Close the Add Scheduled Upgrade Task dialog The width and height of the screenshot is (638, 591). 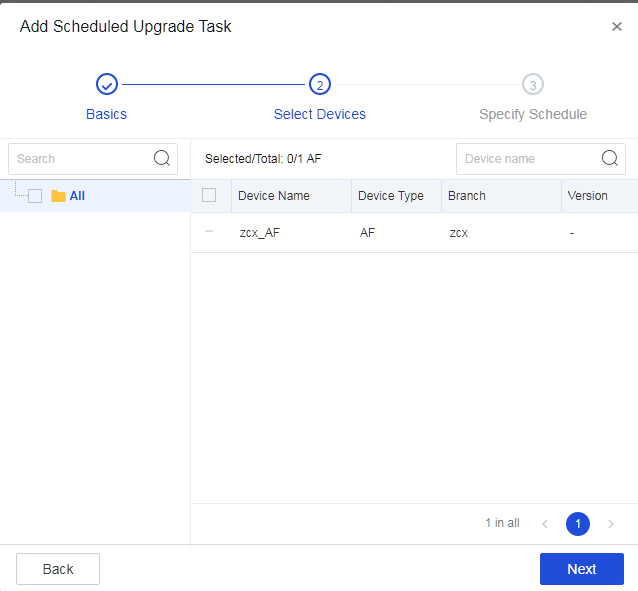(x=617, y=27)
